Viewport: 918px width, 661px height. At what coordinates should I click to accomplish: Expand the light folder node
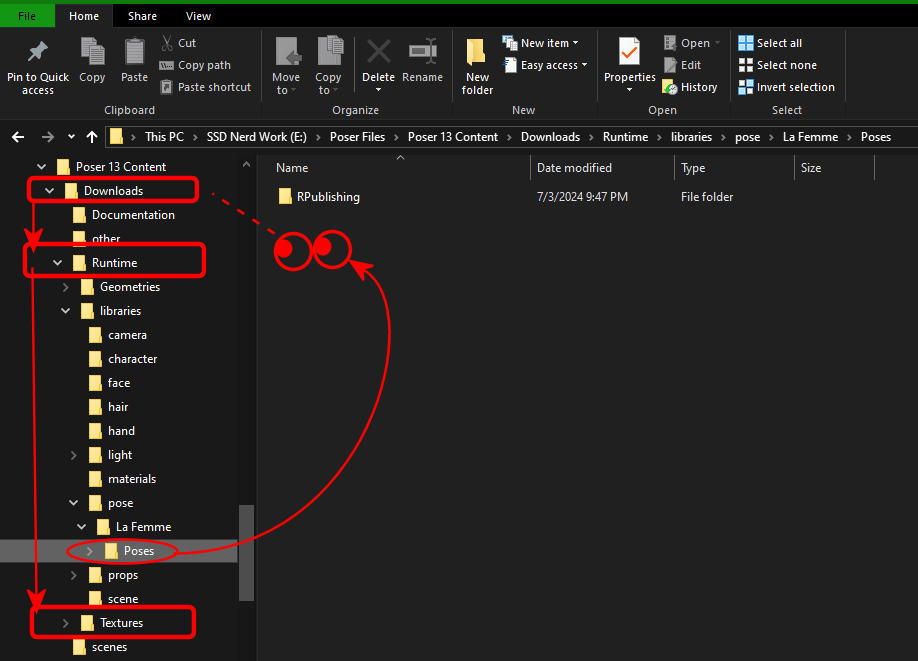[x=74, y=455]
